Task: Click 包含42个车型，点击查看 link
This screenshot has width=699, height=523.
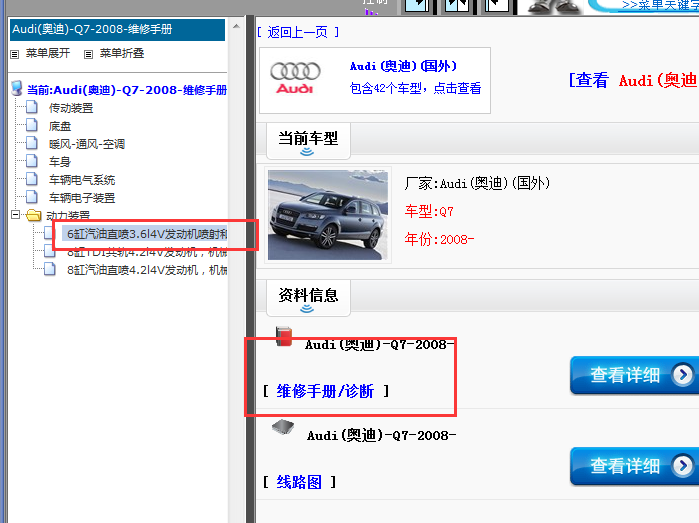Action: 415,88
